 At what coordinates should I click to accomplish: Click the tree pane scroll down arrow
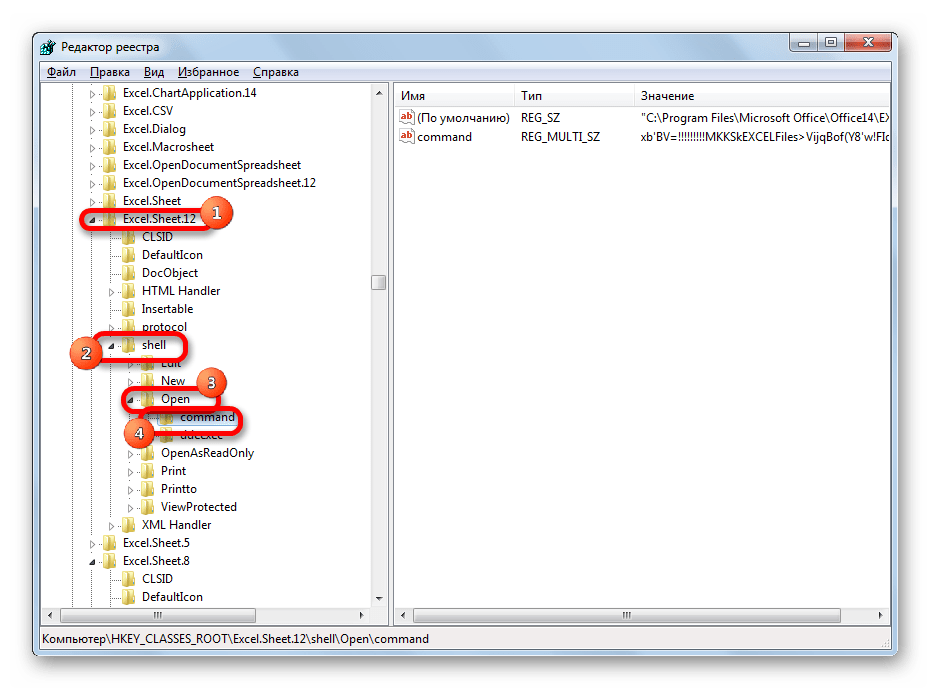(379, 599)
